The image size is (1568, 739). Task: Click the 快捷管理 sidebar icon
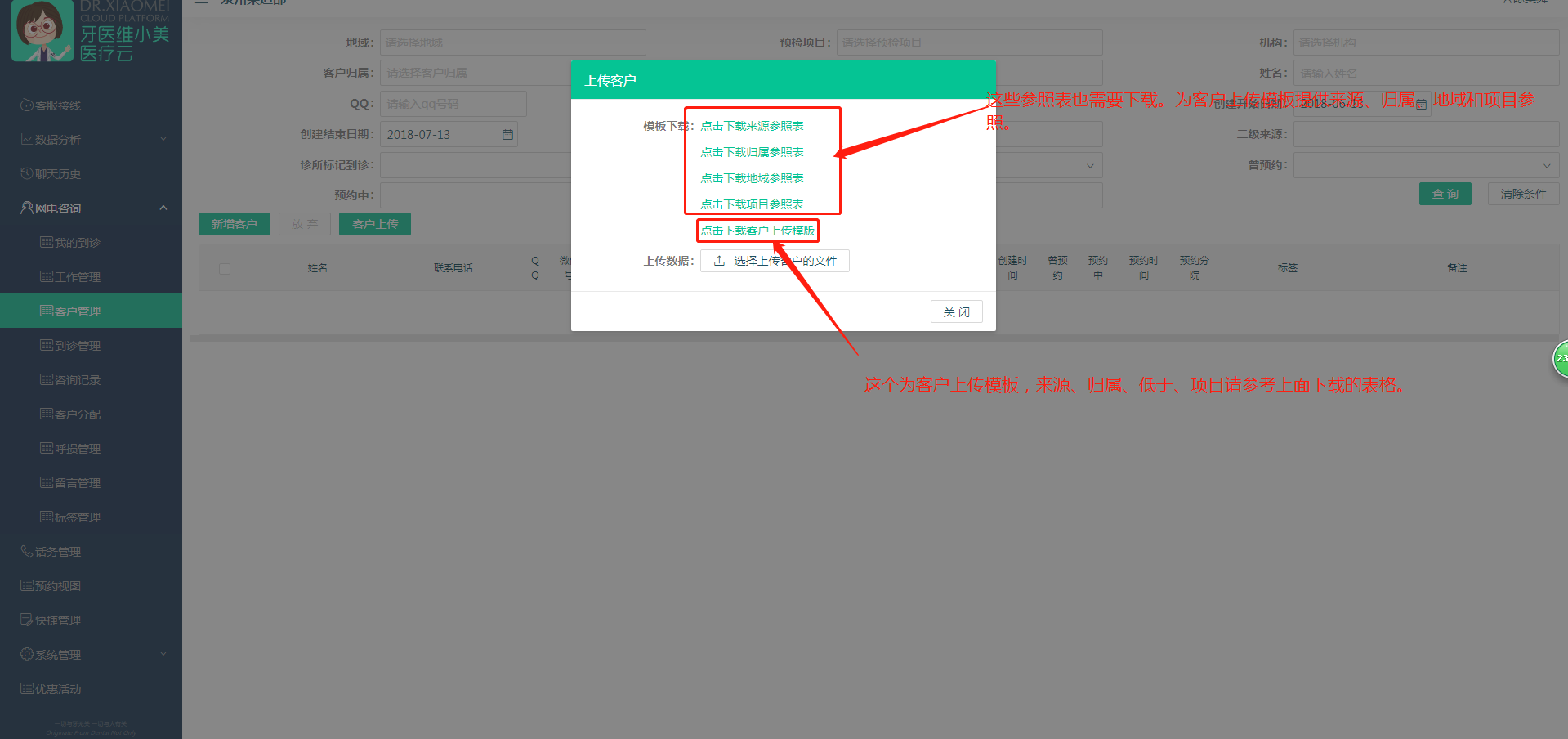[26, 620]
